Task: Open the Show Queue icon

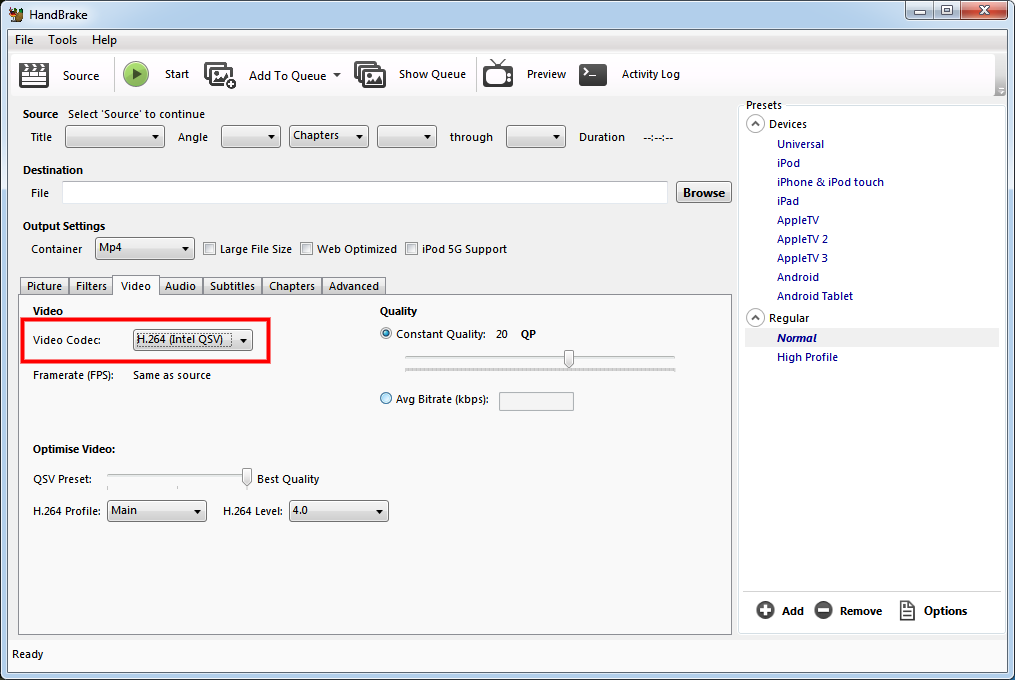Action: pyautogui.click(x=370, y=75)
